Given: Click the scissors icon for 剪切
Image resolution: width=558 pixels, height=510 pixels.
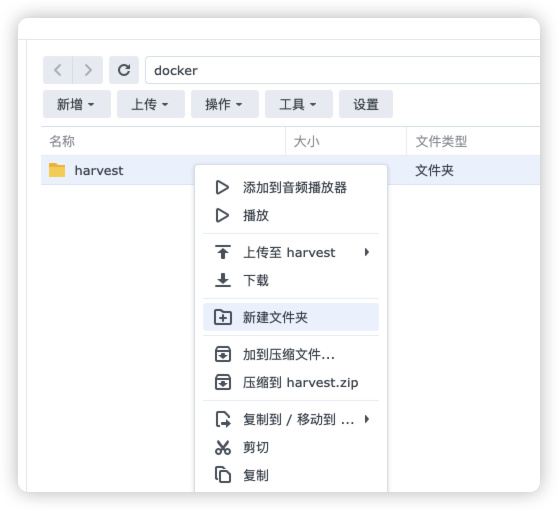Looking at the screenshot, I should (x=223, y=447).
